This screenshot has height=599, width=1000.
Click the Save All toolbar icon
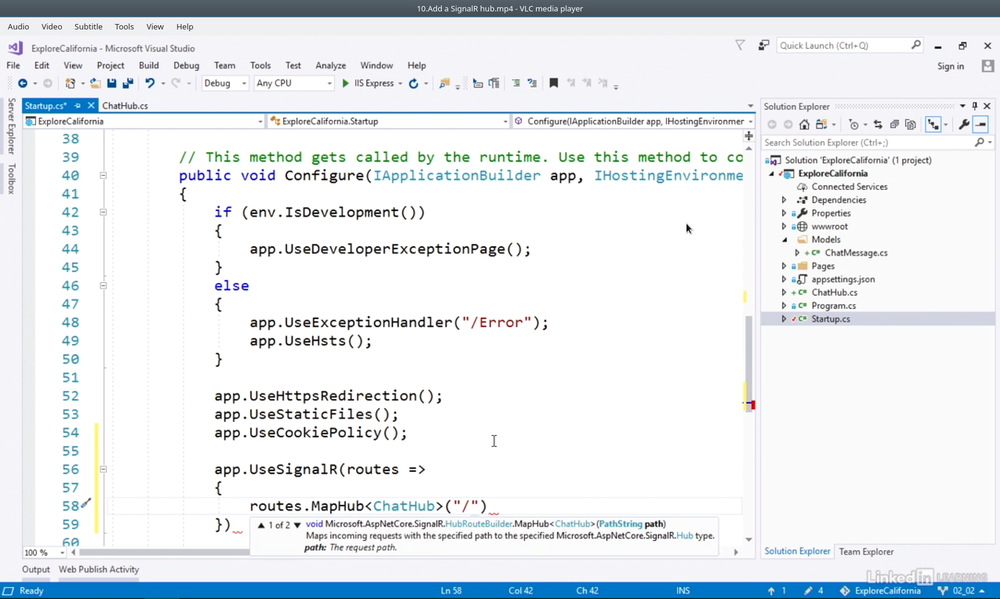(128, 84)
